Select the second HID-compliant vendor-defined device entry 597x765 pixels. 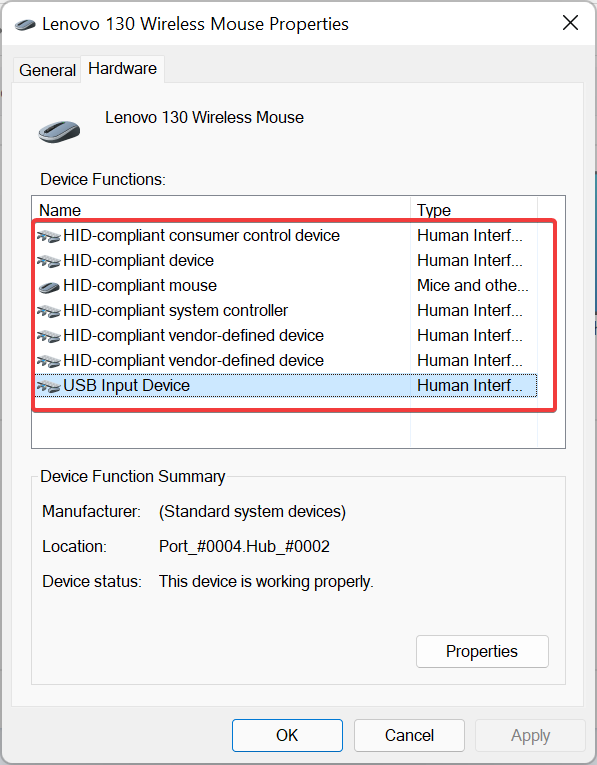click(x=286, y=361)
